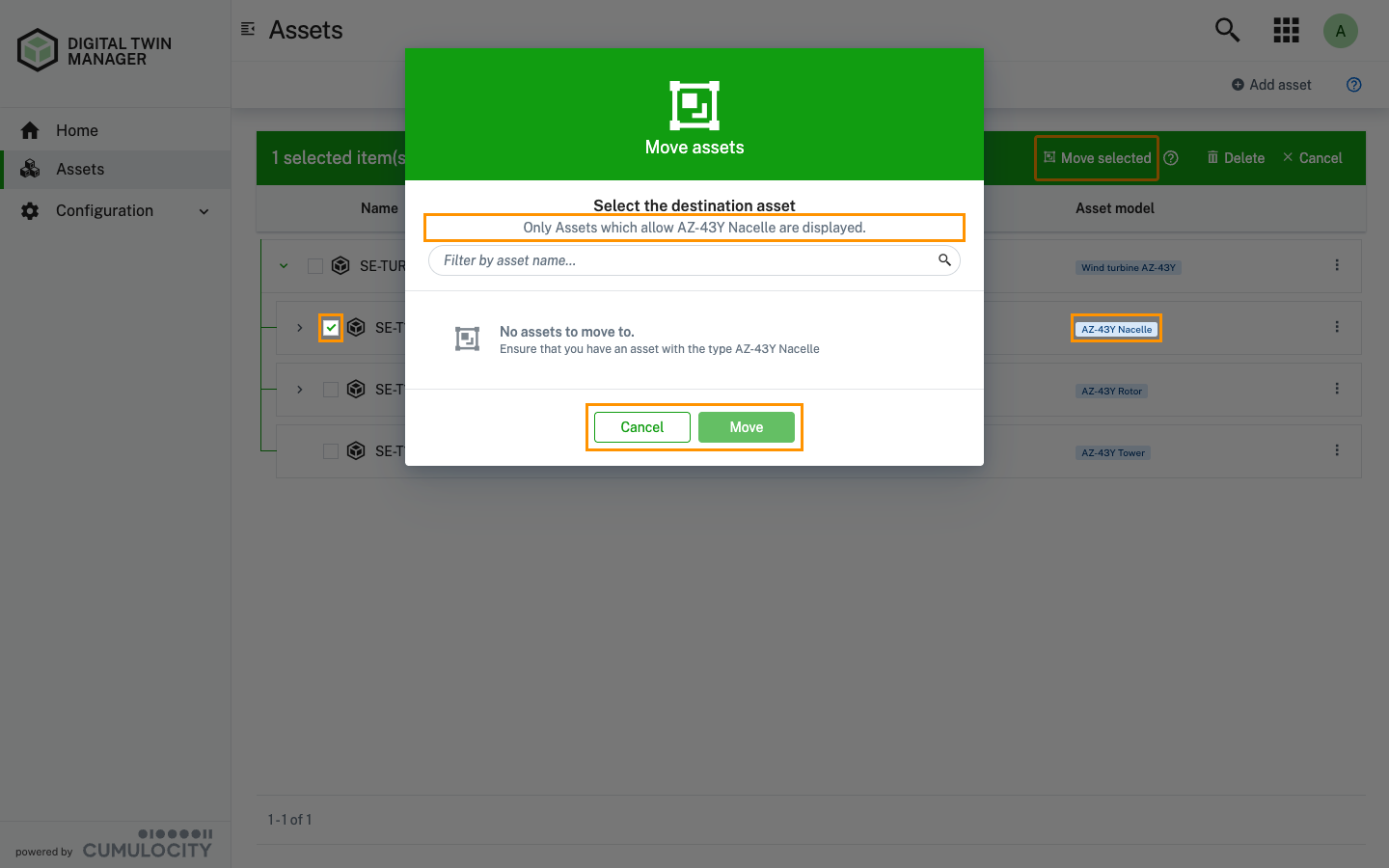Viewport: 1389px width, 868px height.
Task: Open the application switcher grid icon
Action: (1286, 30)
